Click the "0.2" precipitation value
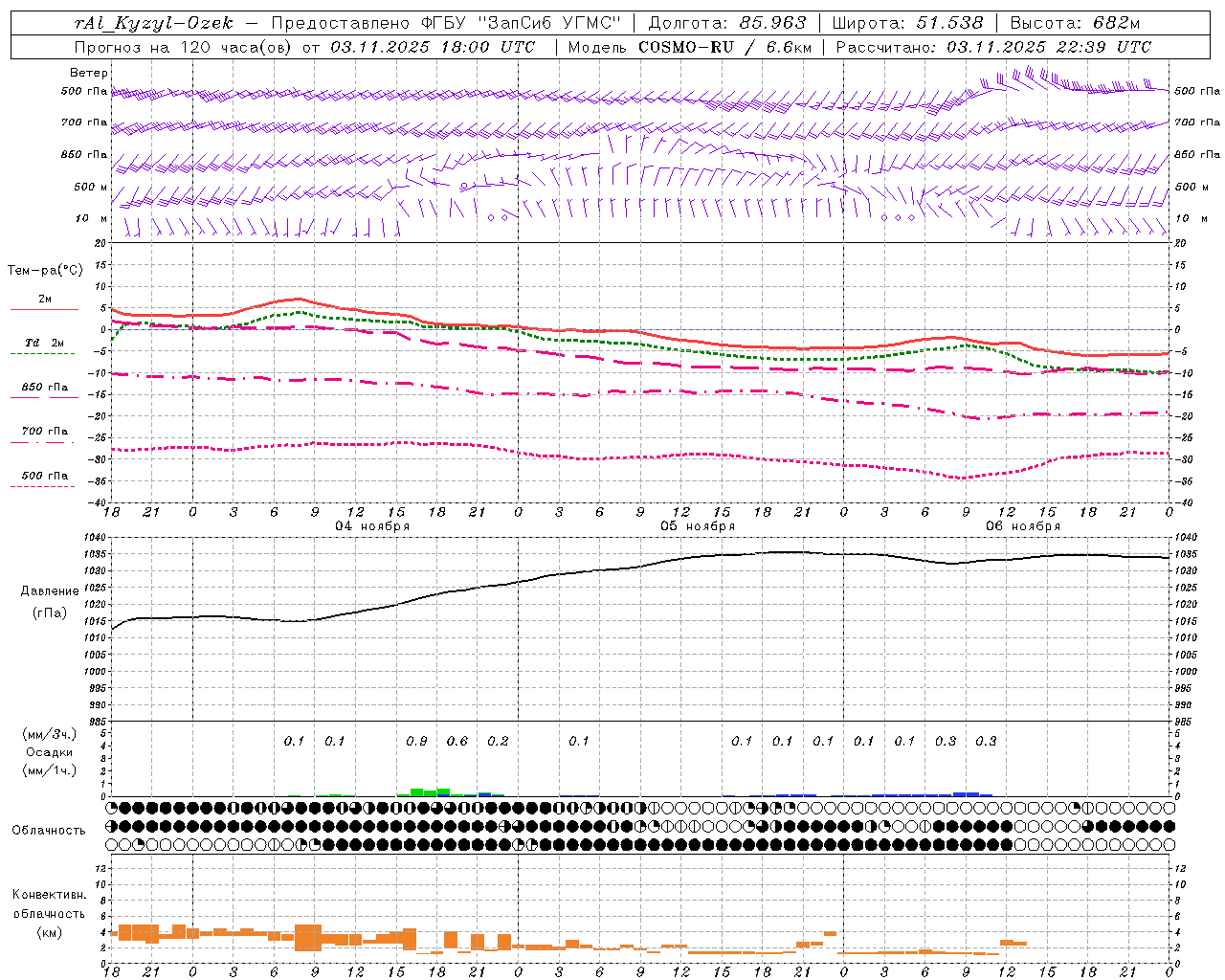The height and width of the screenshot is (980, 1225). [x=498, y=741]
